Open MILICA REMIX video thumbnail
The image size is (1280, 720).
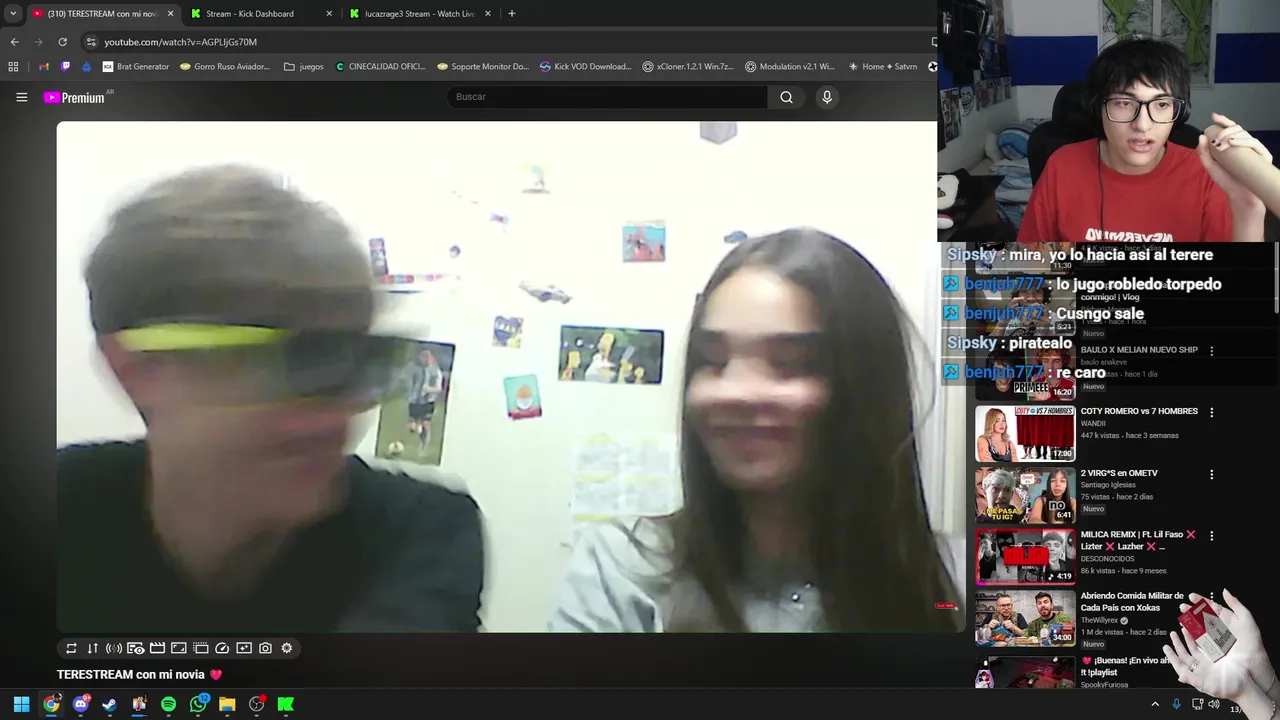[1025, 557]
